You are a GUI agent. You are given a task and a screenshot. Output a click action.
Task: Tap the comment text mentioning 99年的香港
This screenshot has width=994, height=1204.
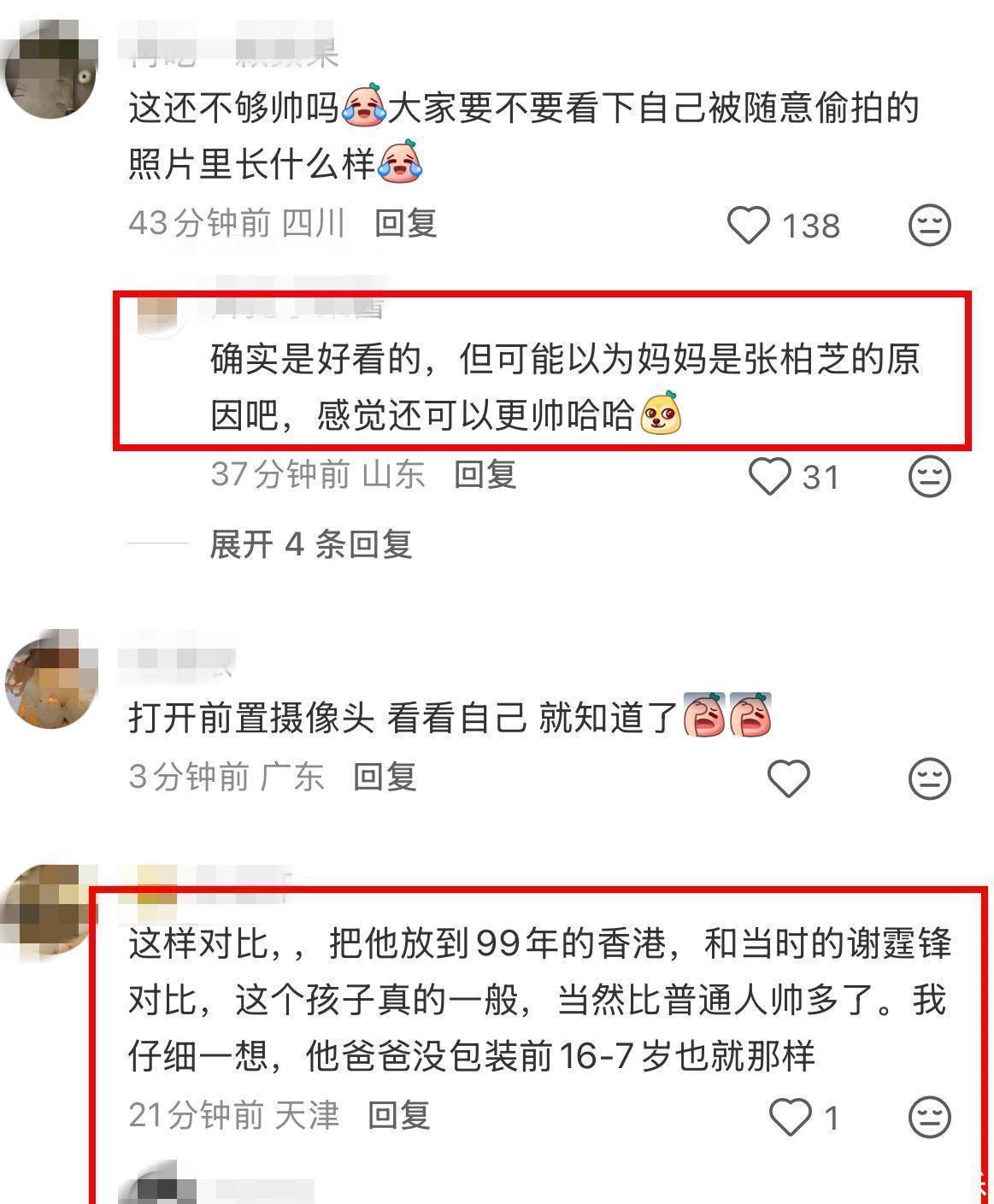[x=539, y=1000]
